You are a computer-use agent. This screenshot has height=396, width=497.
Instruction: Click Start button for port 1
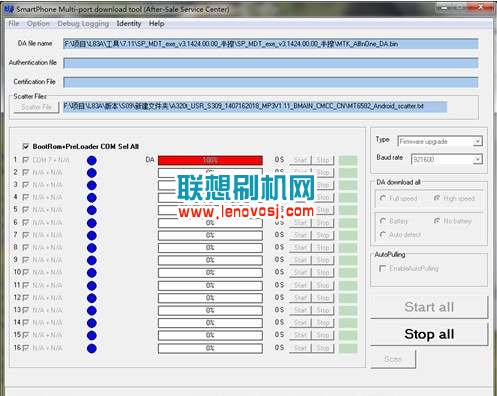[x=300, y=160]
